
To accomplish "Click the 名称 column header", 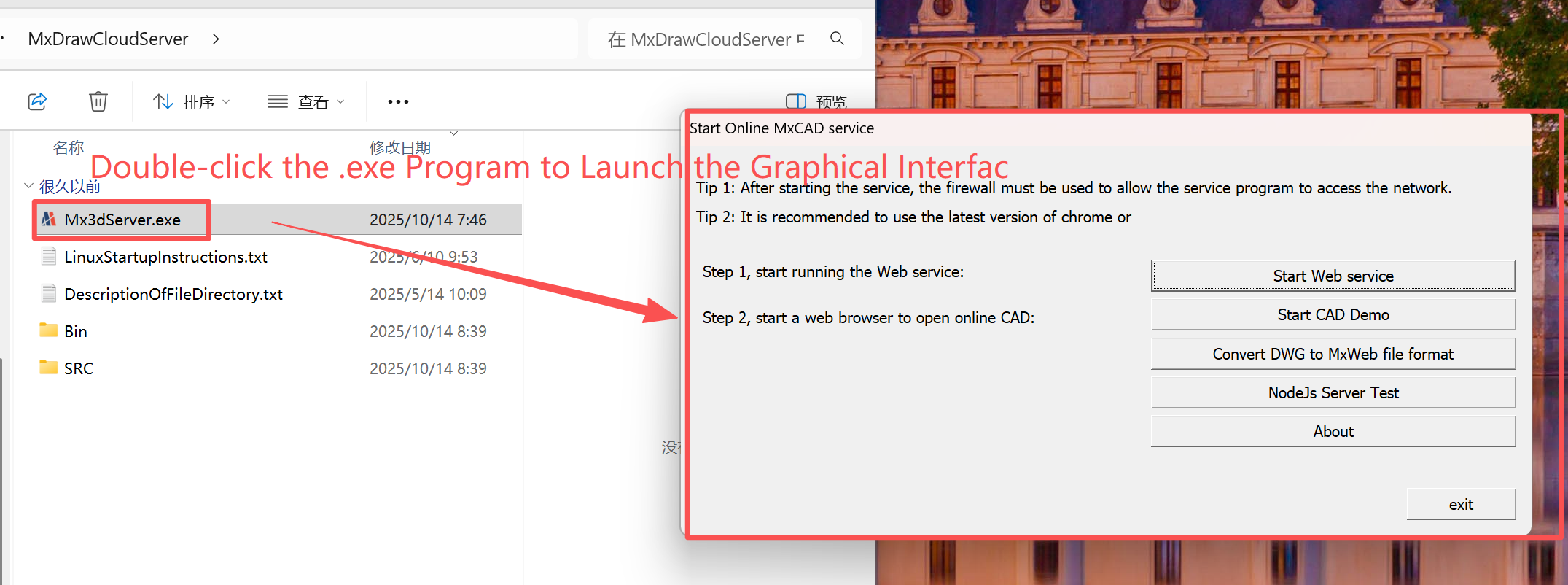I will [x=69, y=147].
